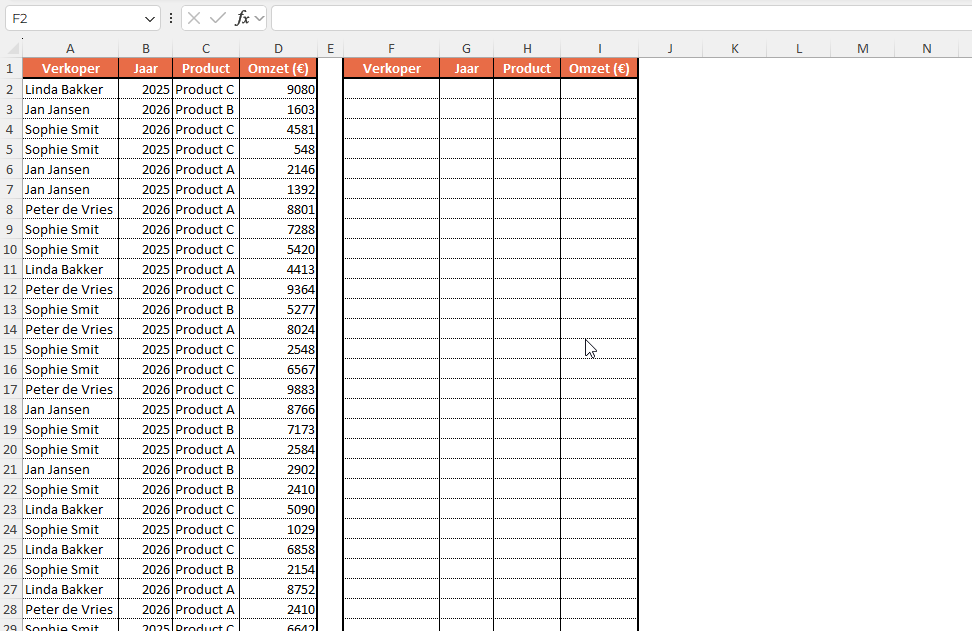Click the Cancel (X) icon beside formula bar

pos(194,17)
